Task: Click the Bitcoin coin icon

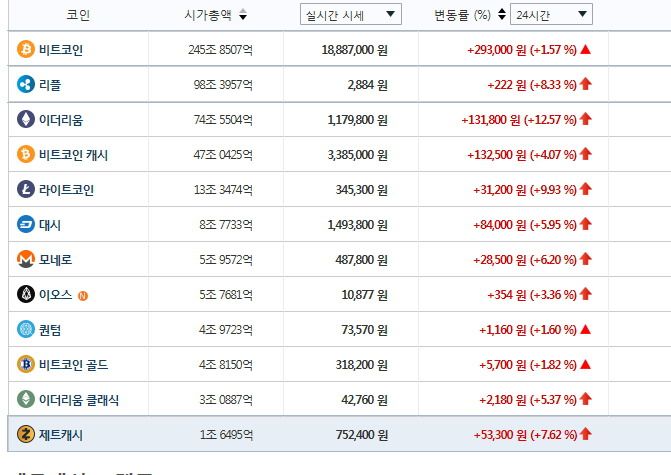Action: coord(26,49)
